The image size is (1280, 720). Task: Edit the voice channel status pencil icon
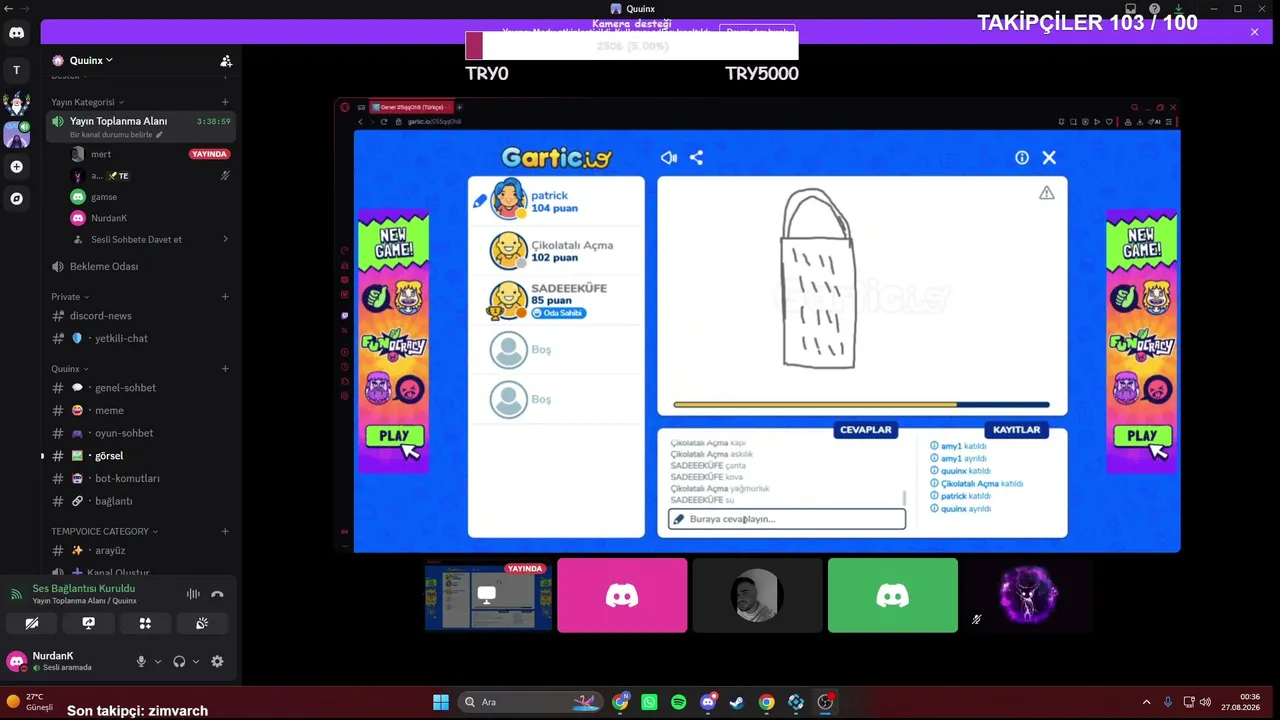(x=158, y=135)
